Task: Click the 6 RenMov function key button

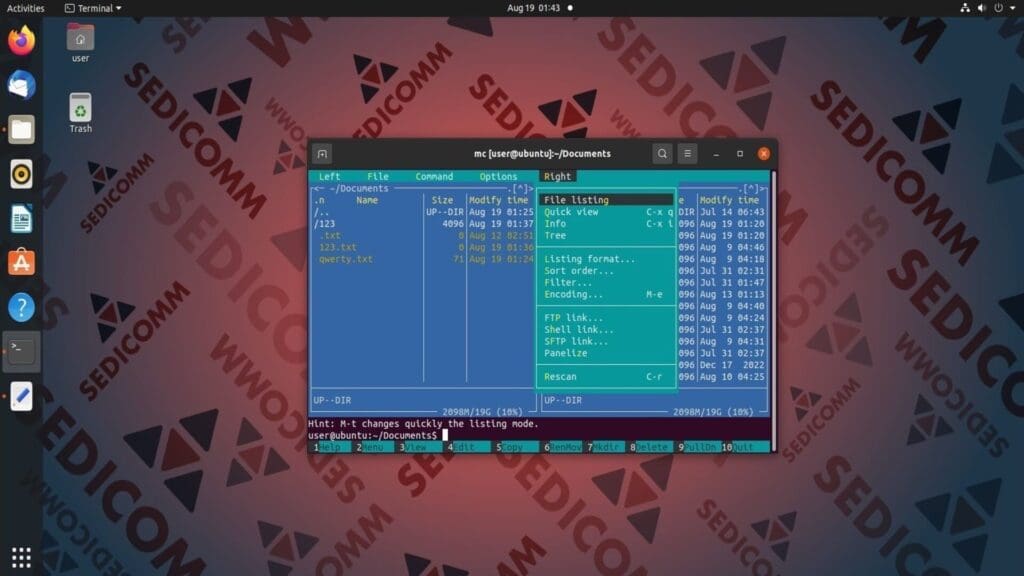Action: [561, 447]
